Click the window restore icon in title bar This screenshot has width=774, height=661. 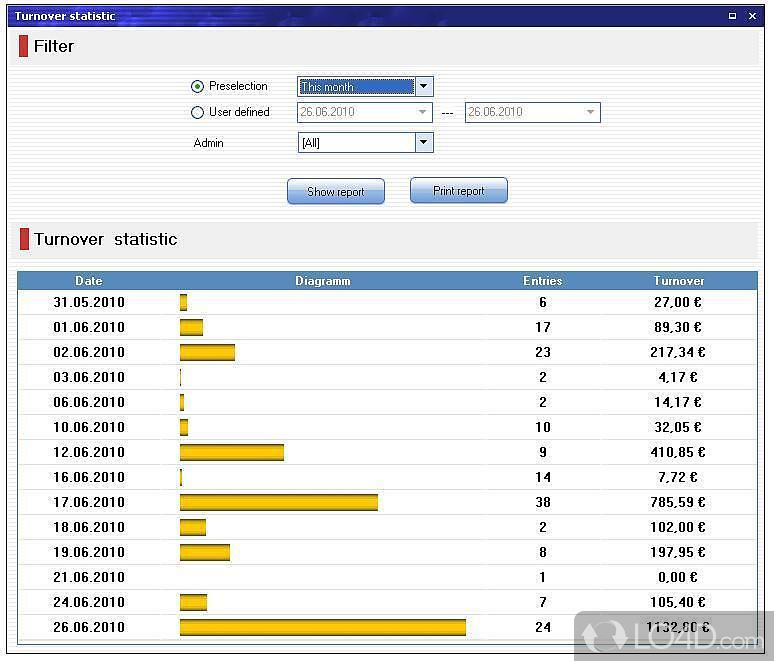tap(732, 16)
